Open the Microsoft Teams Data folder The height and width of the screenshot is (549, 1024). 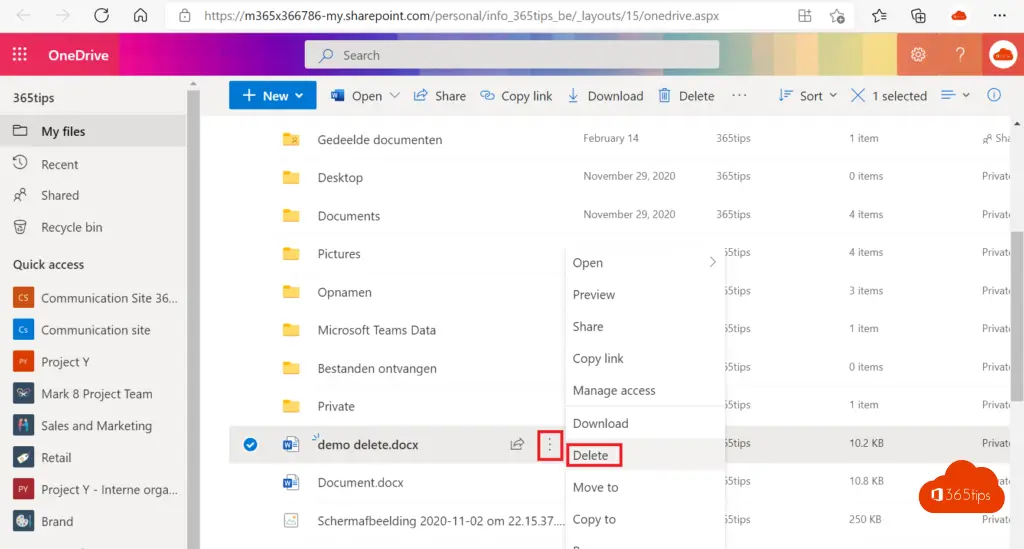point(376,330)
